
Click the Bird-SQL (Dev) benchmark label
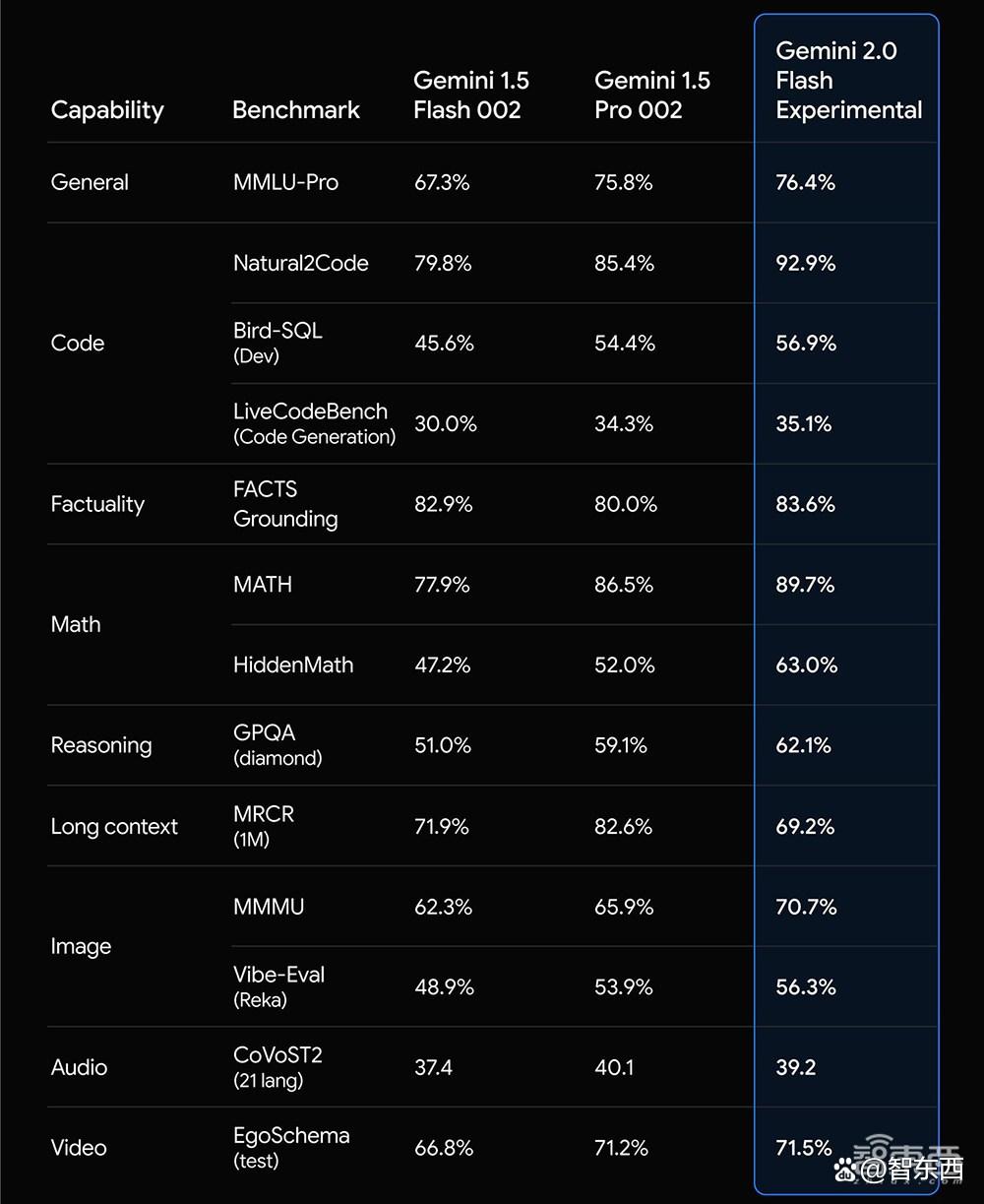pos(277,343)
